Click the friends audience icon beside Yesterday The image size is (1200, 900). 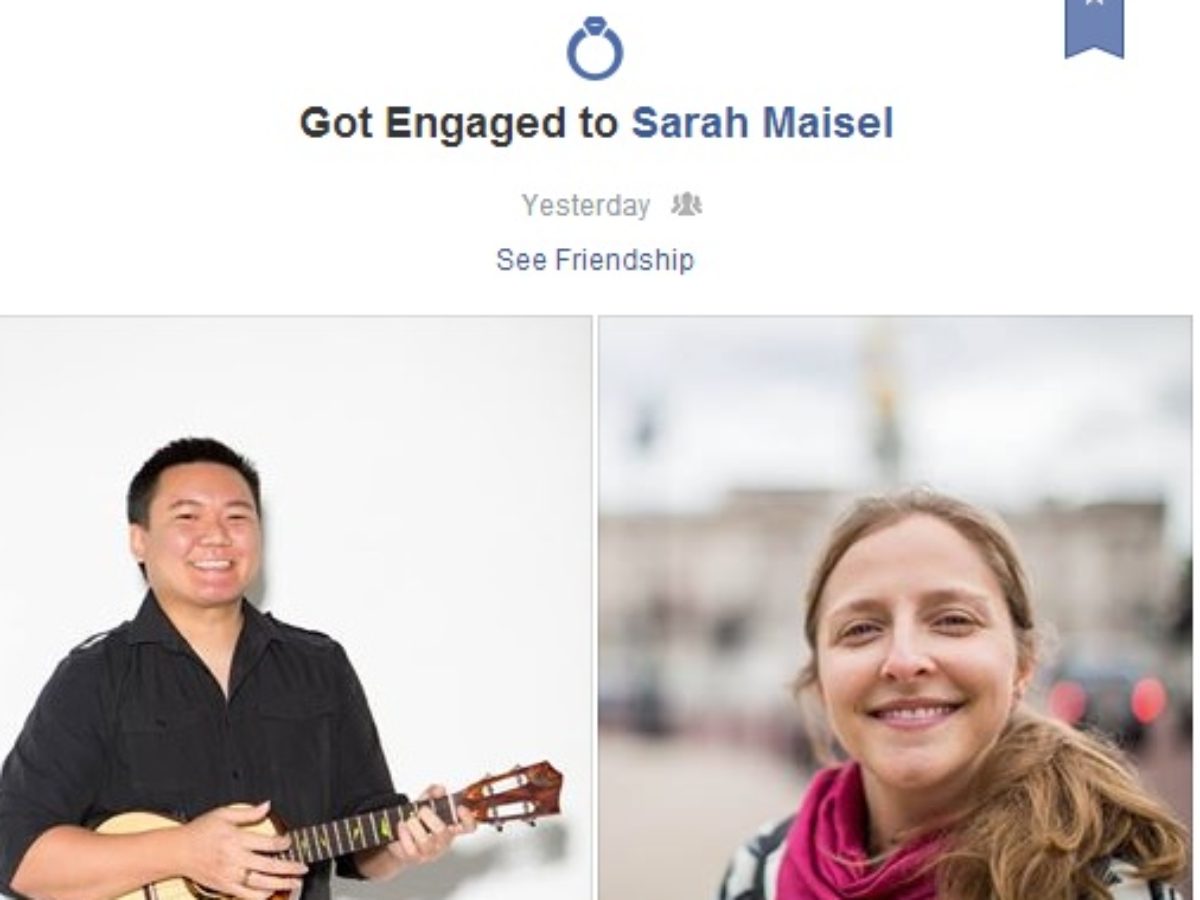point(686,205)
